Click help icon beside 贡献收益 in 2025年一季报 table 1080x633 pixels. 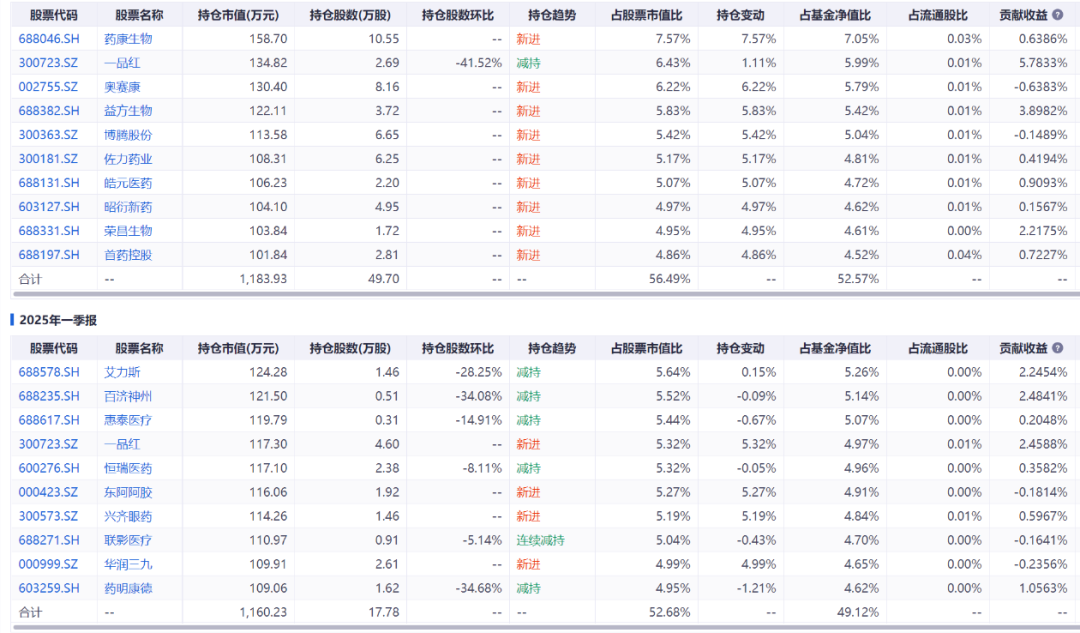1057,348
